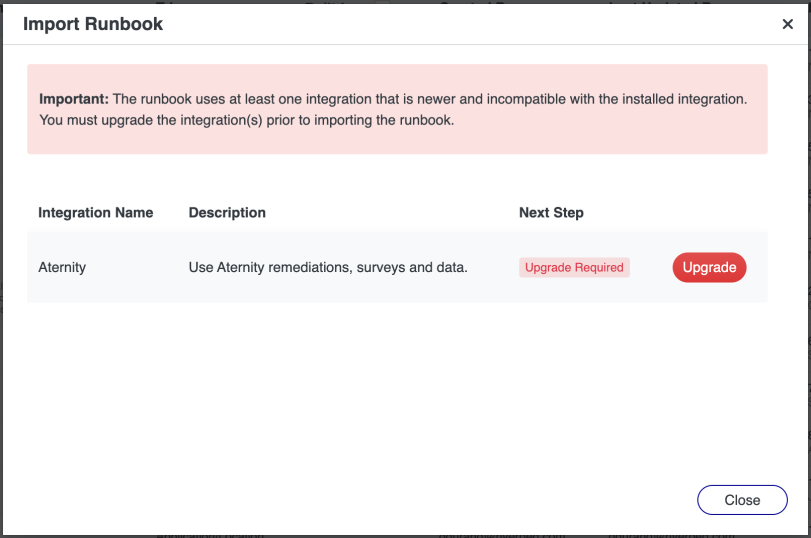Image resolution: width=811 pixels, height=538 pixels.
Task: Click the Upgrade Required badge
Action: click(574, 267)
